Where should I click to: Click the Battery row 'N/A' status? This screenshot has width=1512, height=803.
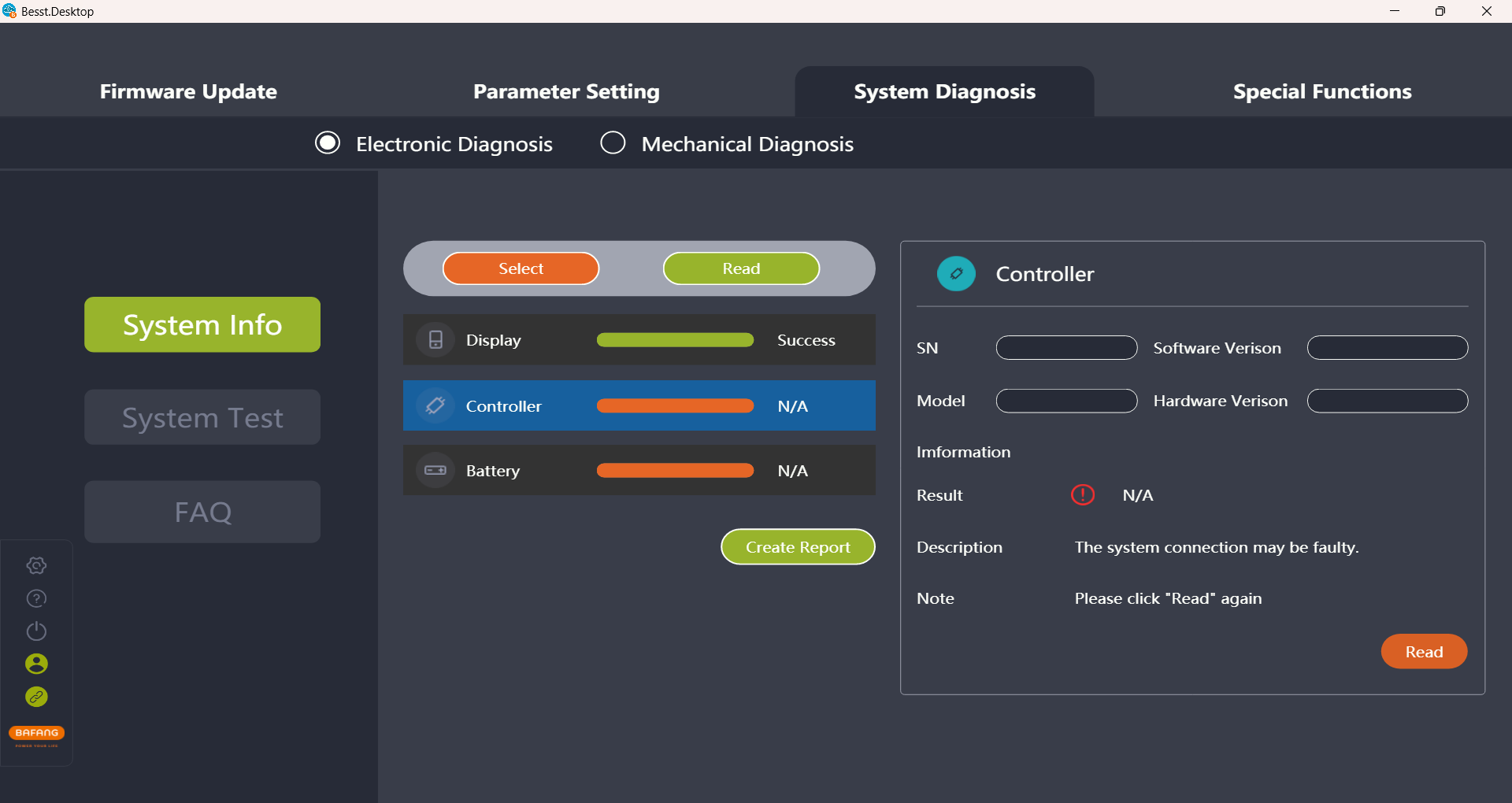(x=792, y=471)
